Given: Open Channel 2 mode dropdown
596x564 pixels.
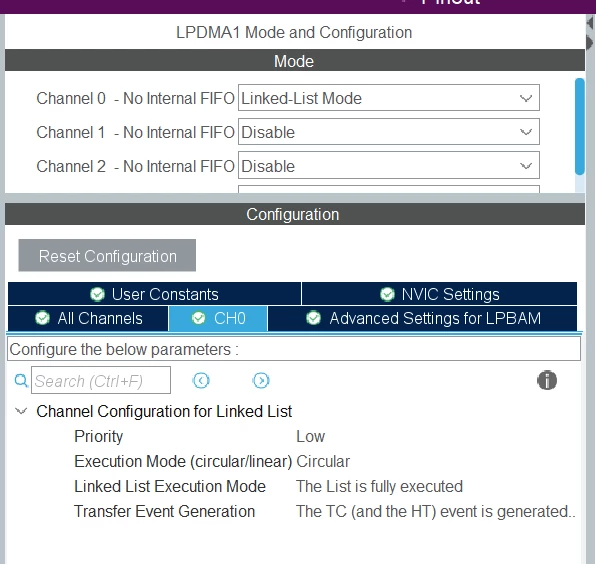Looking at the screenshot, I should 388,166.
